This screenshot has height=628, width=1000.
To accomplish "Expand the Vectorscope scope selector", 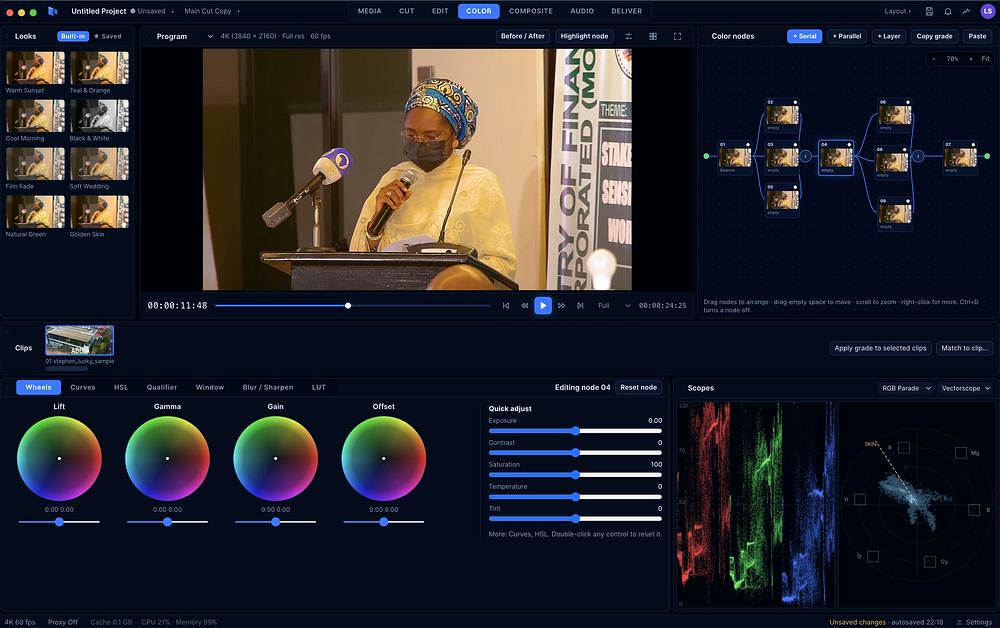I will (x=966, y=388).
